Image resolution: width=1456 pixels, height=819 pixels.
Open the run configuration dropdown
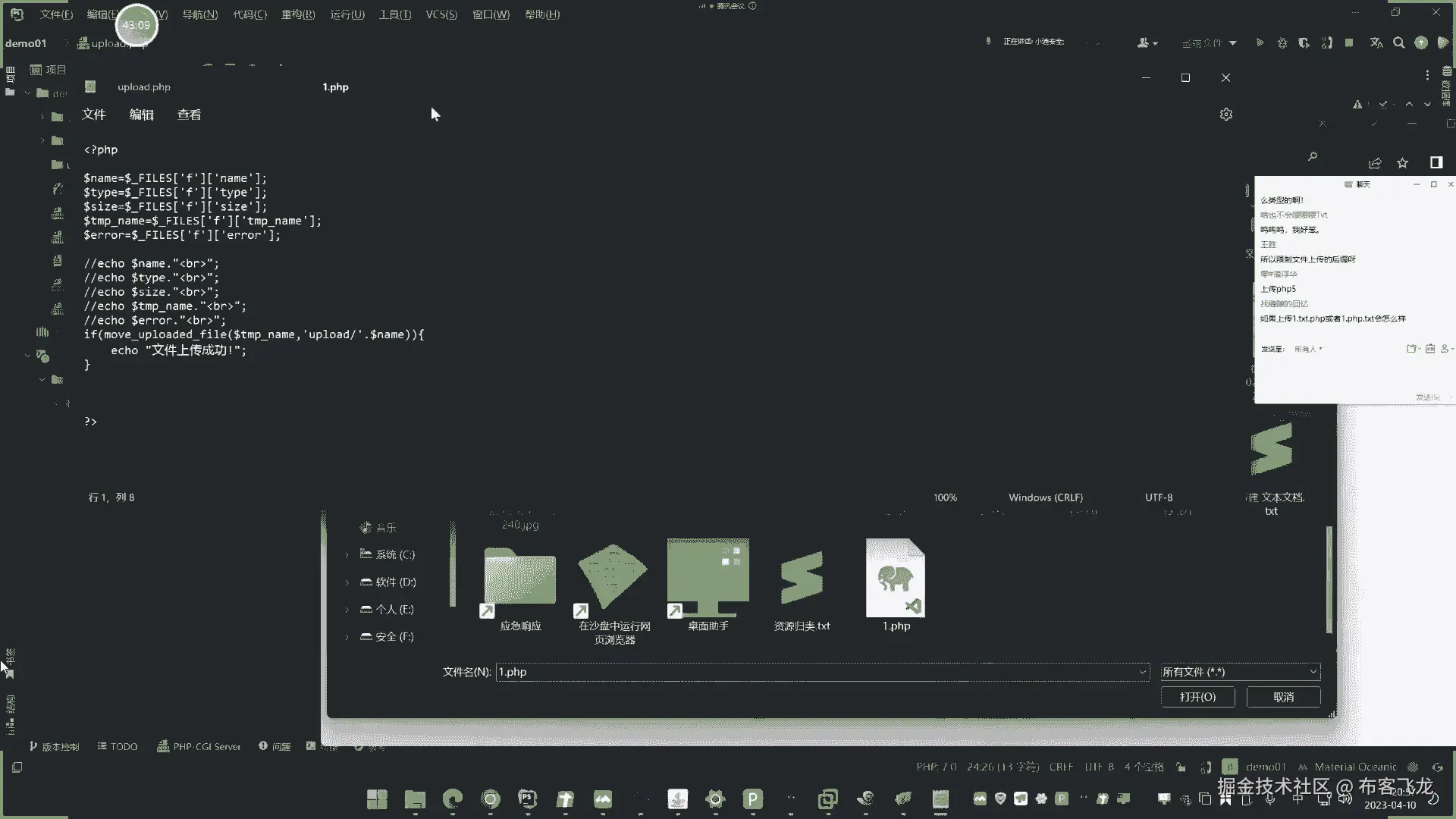point(1210,43)
